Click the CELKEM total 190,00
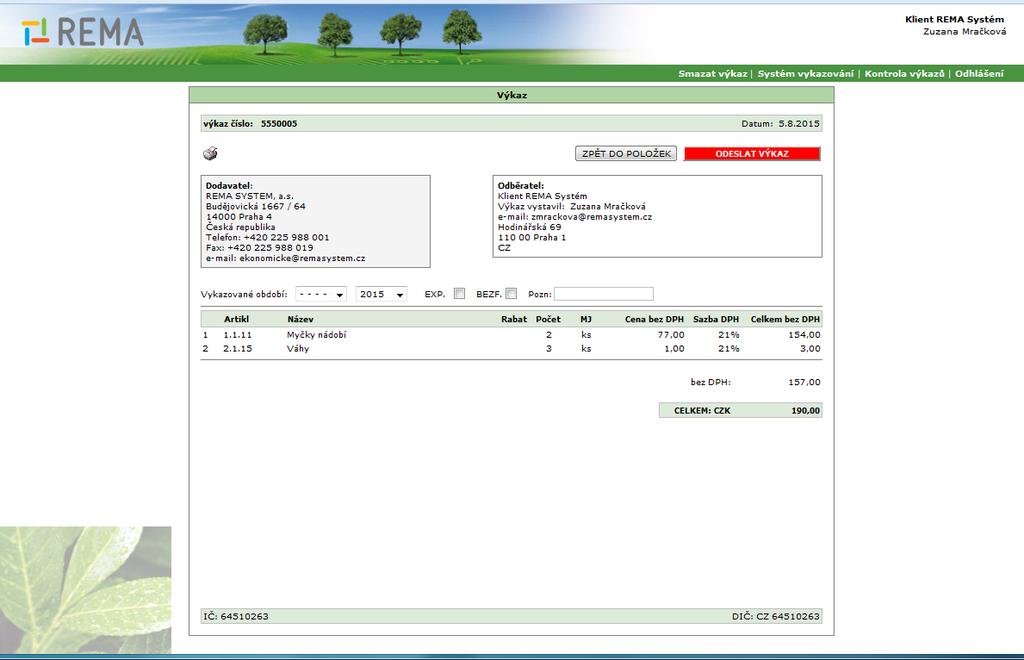Screen dimensions: 1024x660 click(806, 411)
